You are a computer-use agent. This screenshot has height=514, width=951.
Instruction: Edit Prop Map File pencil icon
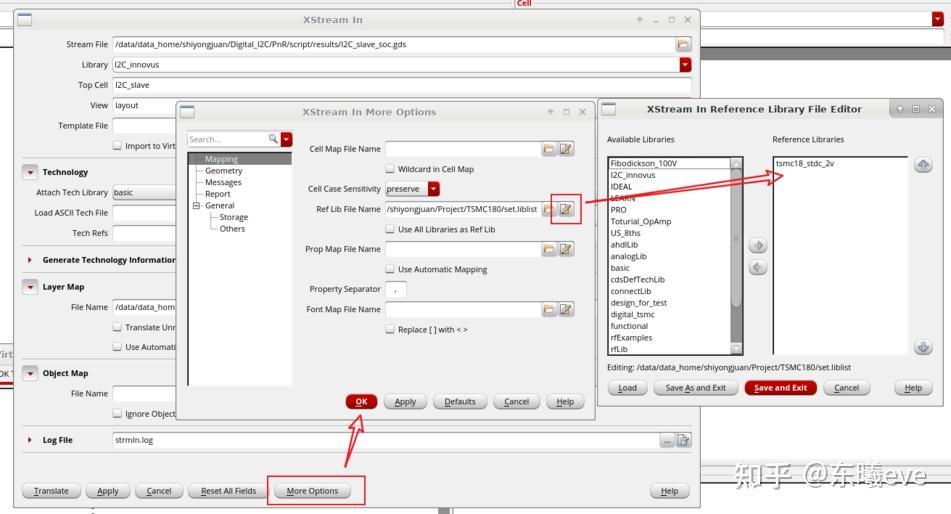pos(566,249)
